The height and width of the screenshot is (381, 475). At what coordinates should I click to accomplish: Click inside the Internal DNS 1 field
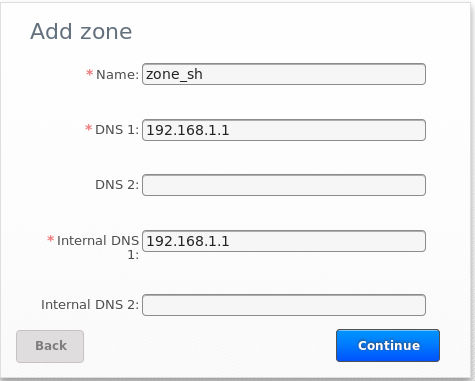point(284,241)
